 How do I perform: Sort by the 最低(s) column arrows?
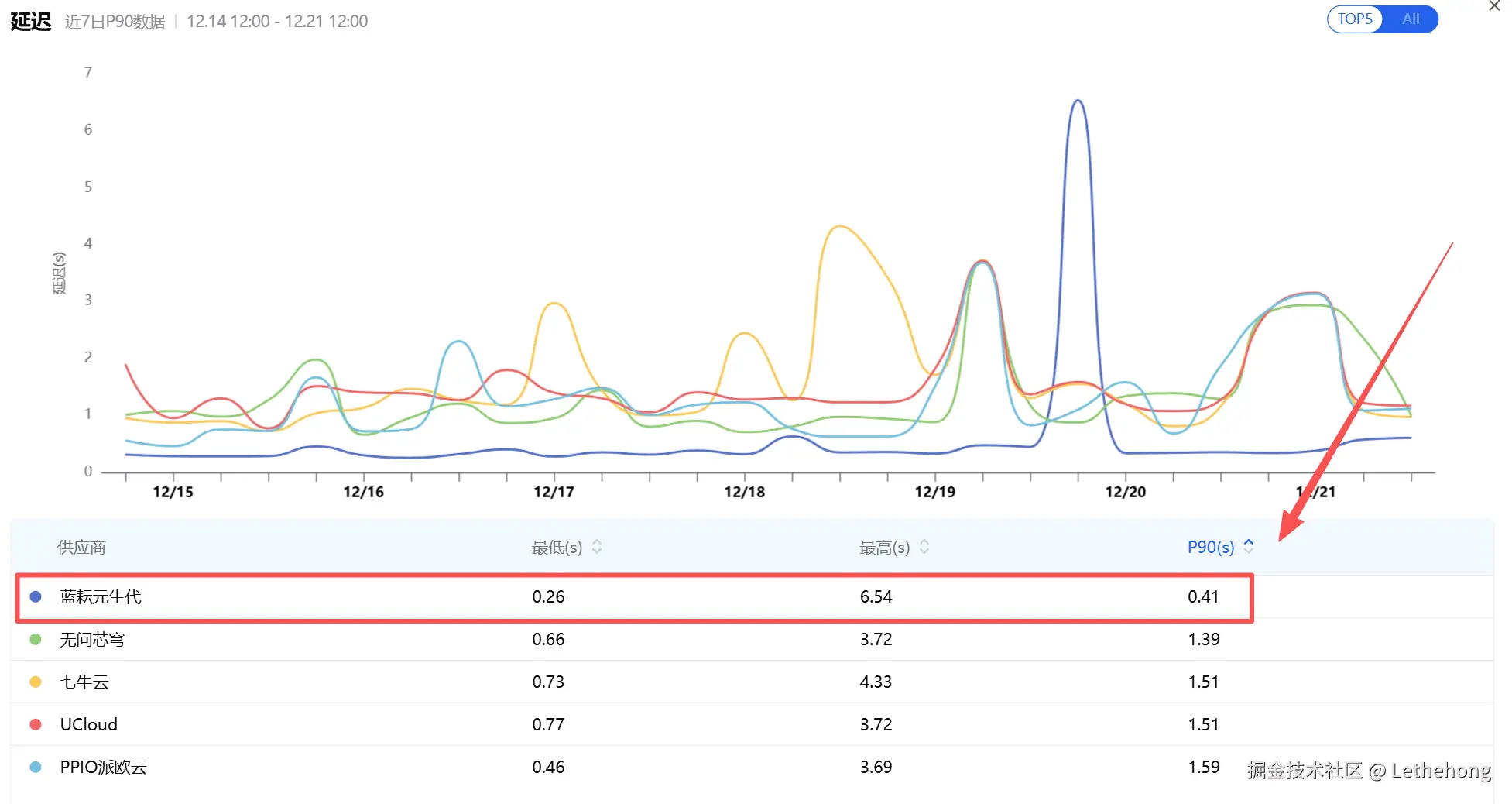(597, 548)
